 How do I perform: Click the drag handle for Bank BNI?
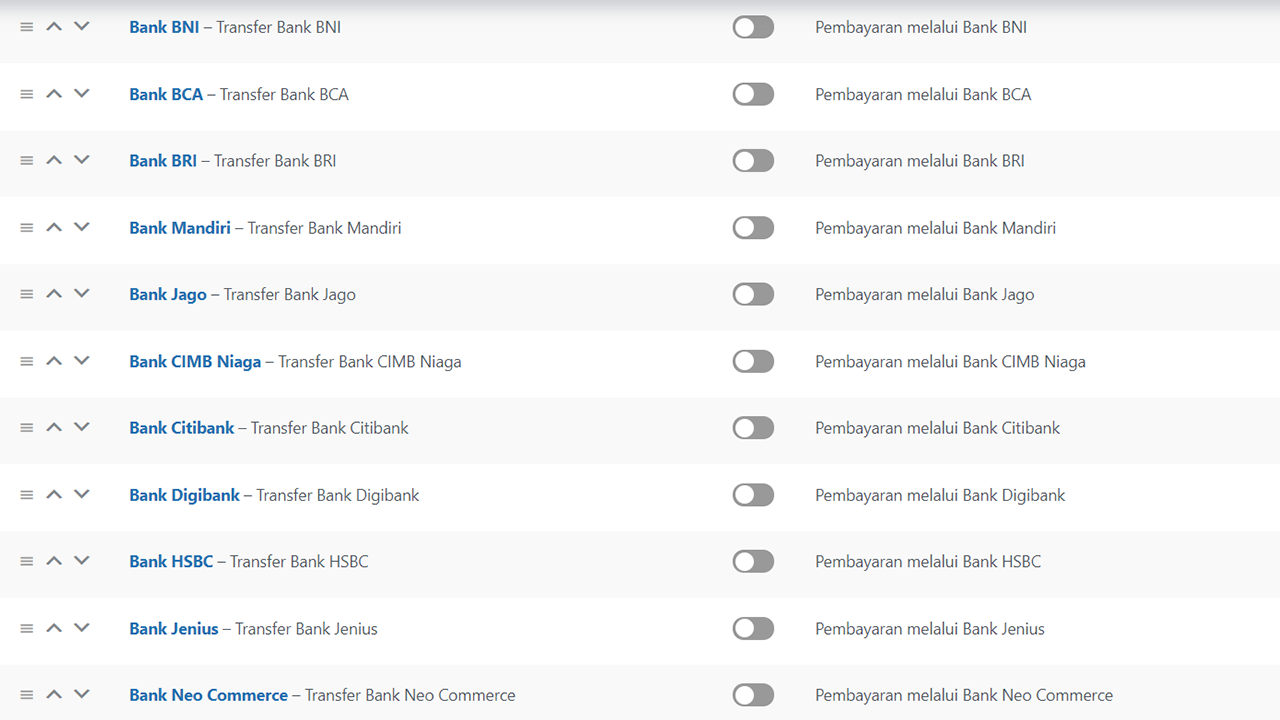click(x=27, y=27)
